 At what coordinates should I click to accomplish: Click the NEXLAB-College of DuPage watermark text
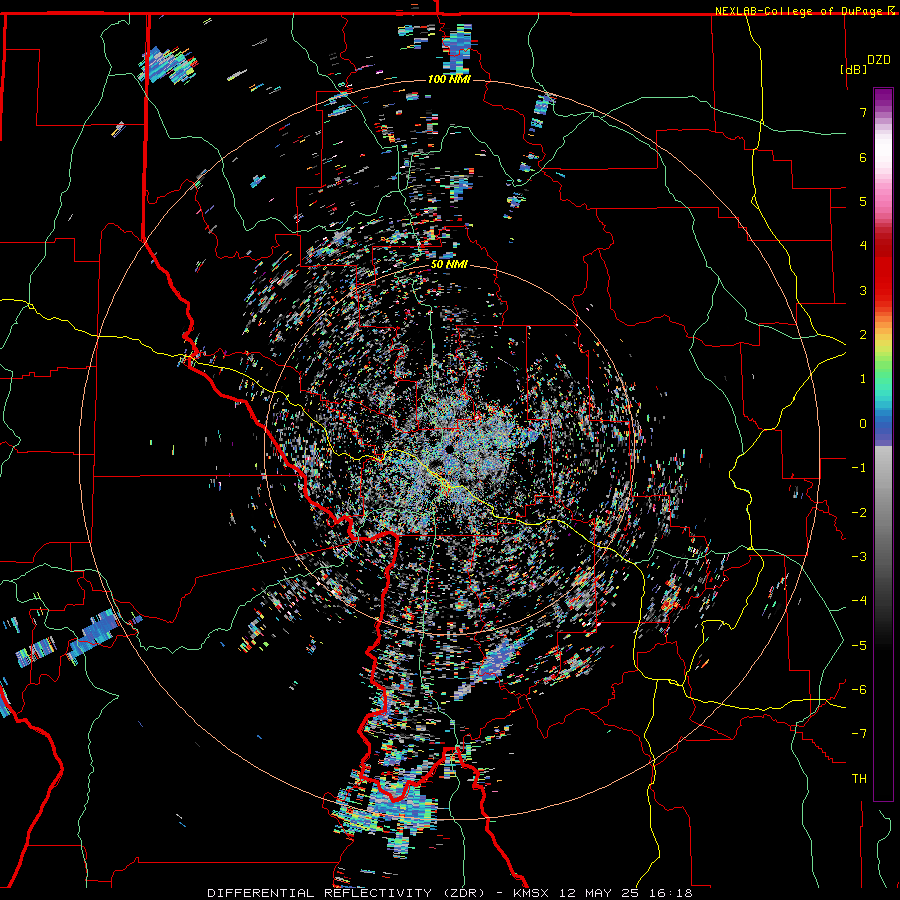[x=804, y=11]
